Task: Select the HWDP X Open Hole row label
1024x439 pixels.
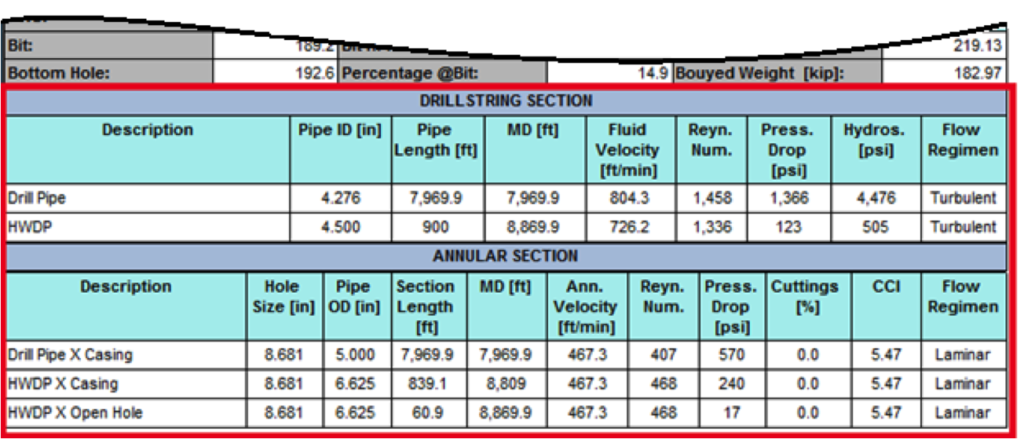Action: 75,412
